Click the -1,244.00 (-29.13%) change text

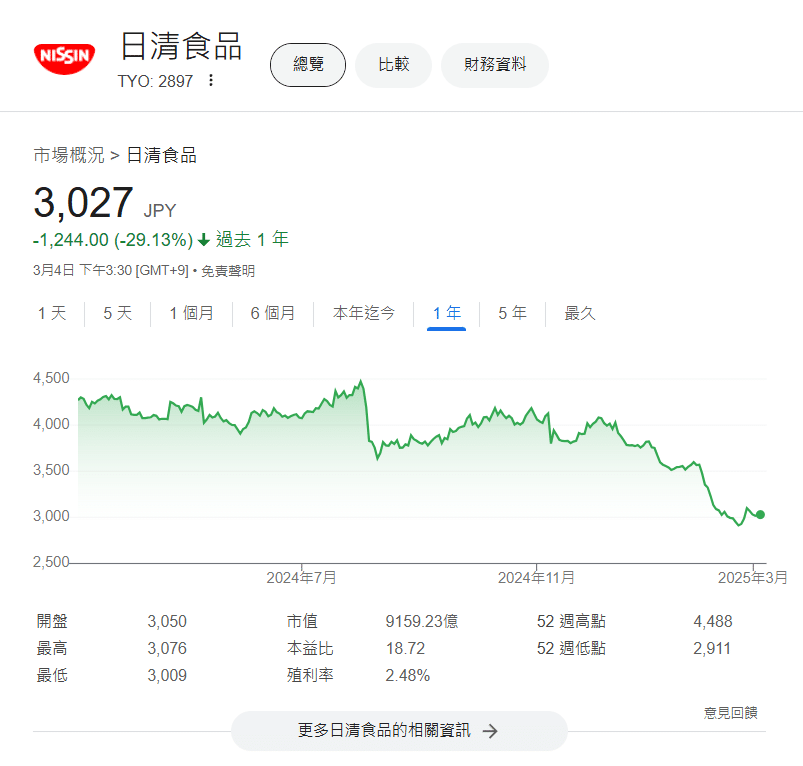coord(113,240)
